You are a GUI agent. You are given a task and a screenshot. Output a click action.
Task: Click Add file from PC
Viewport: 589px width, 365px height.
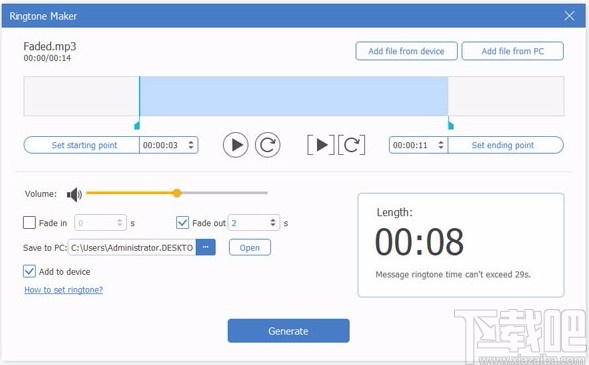pyautogui.click(x=512, y=51)
